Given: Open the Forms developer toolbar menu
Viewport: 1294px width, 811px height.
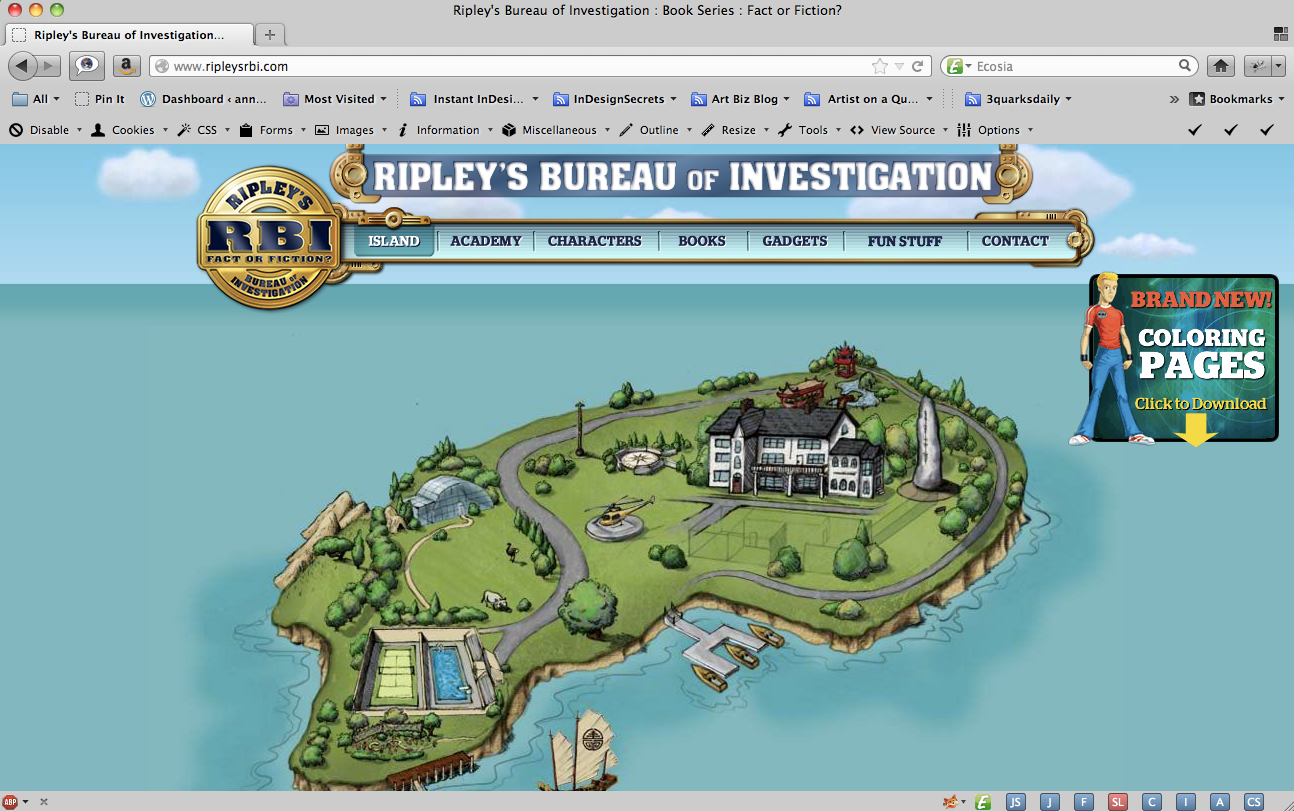Looking at the screenshot, I should coord(273,130).
